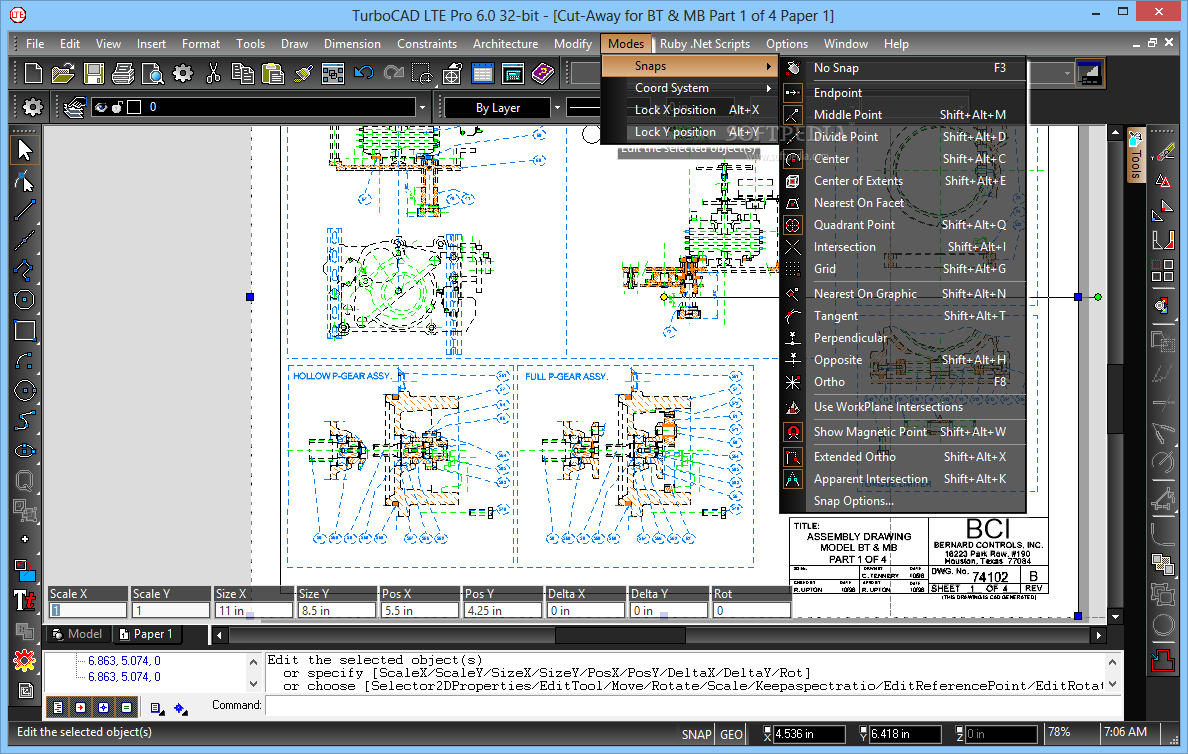Pick the Arc drawing tool

coord(24,361)
